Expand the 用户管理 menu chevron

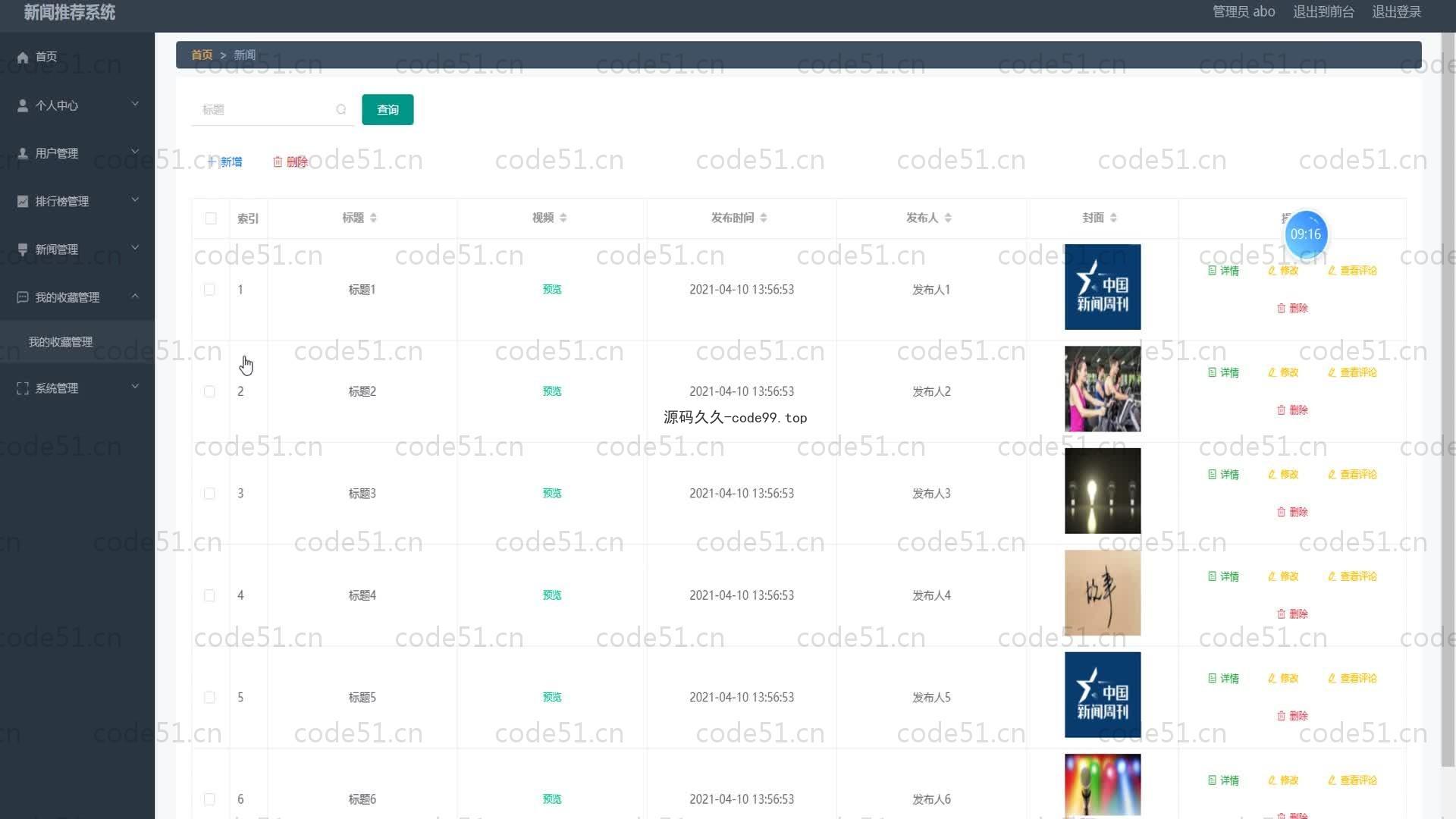(x=135, y=152)
